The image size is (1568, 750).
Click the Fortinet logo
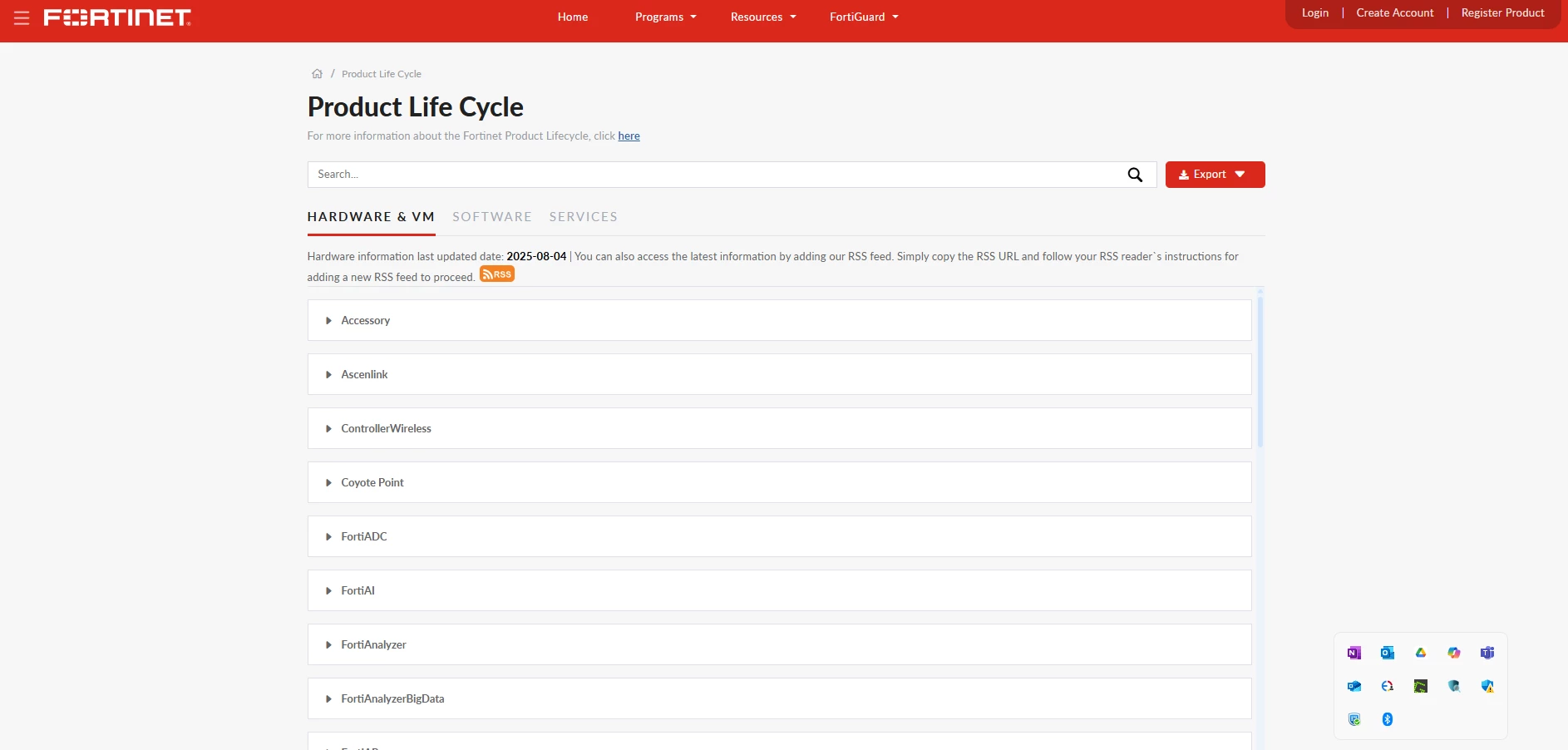pos(117,17)
